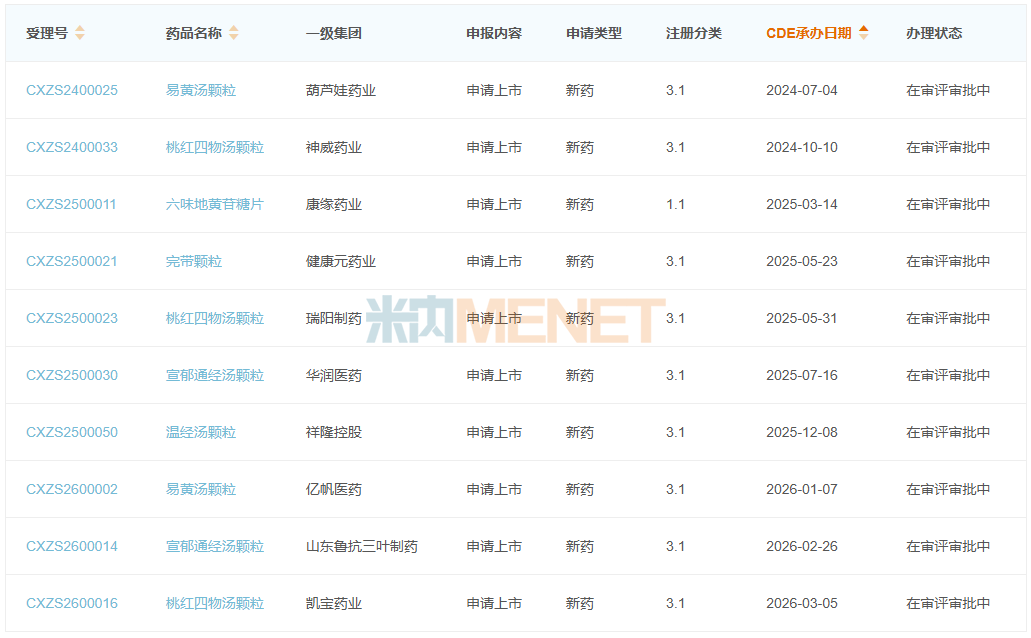Click date 2024-07-04
This screenshot has width=1031, height=638.
pyautogui.click(x=802, y=90)
